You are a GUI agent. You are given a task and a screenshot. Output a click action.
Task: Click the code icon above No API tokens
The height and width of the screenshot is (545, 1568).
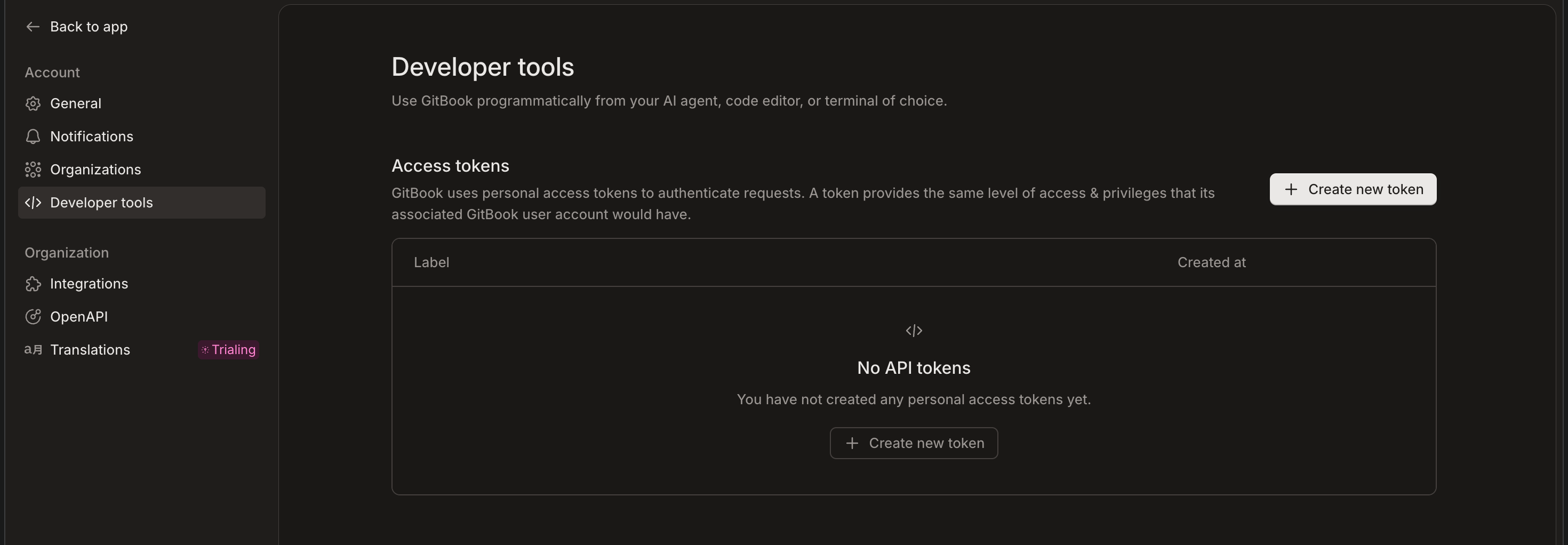(914, 331)
